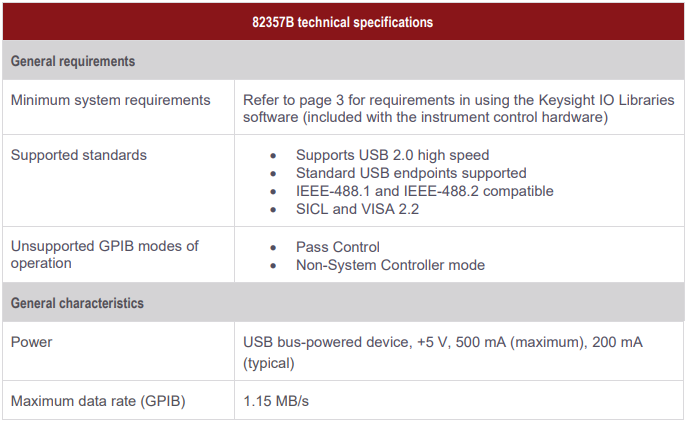The image size is (689, 424).
Task: Click the '82357B technical specifications' table header
Action: click(342, 22)
